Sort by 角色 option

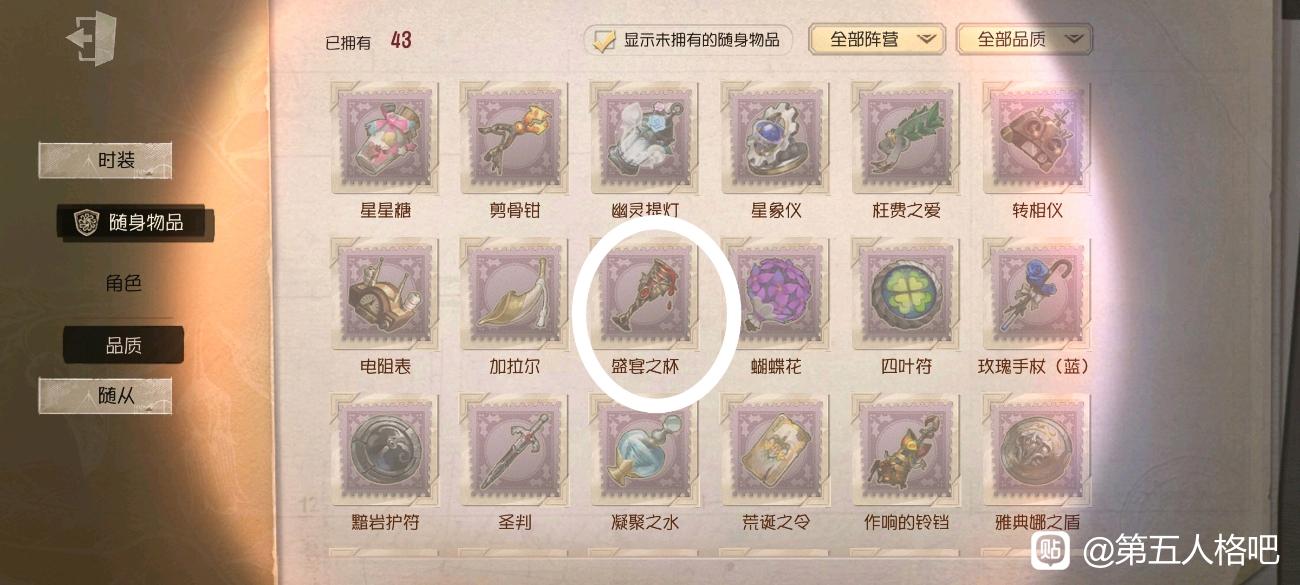coord(123,283)
